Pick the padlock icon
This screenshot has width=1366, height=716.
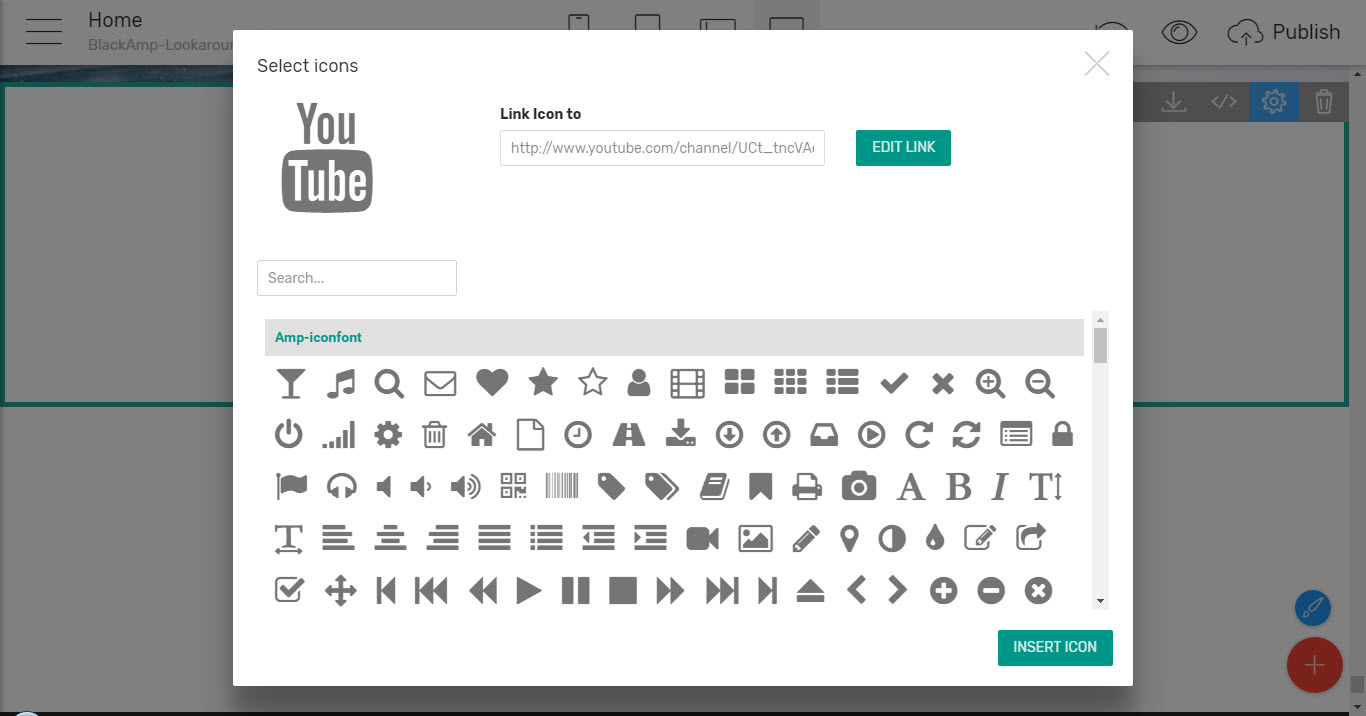point(1062,435)
